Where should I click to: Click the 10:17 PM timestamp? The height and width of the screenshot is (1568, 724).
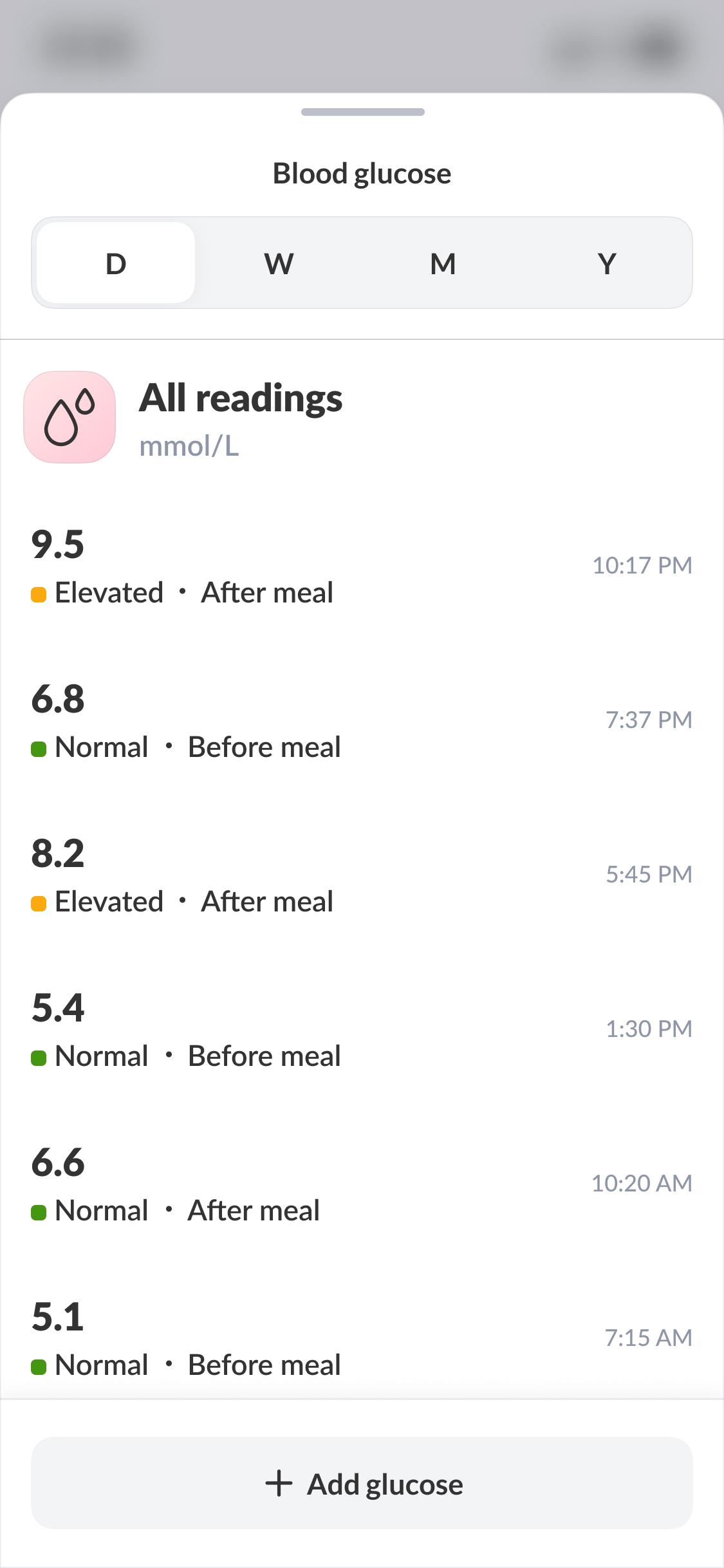[x=642, y=565]
